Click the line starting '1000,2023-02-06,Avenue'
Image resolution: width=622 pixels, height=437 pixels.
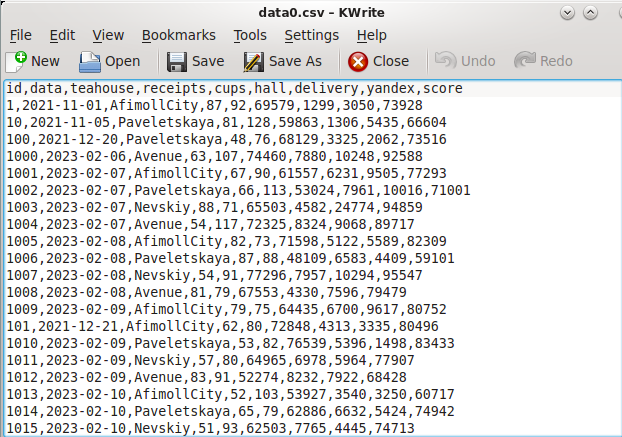[x=215, y=156]
